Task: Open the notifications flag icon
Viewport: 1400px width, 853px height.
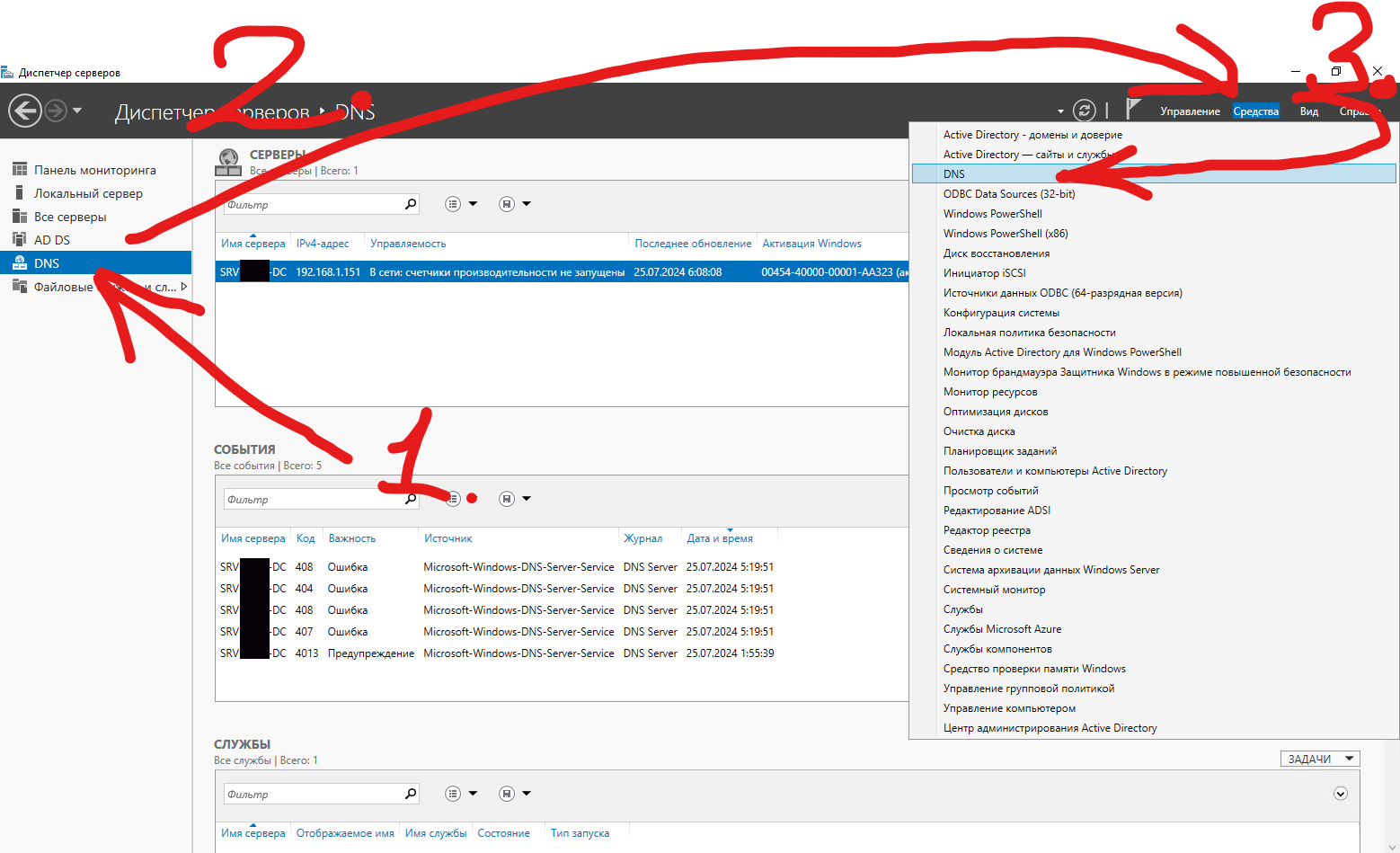Action: point(1133,110)
